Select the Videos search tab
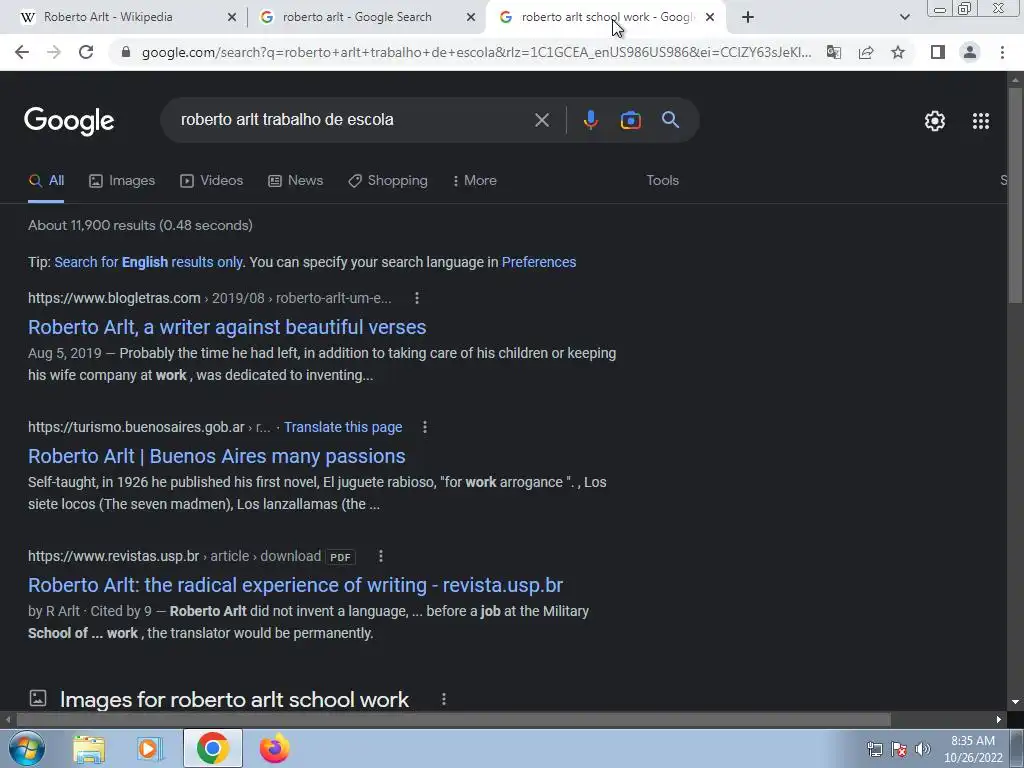Image resolution: width=1024 pixels, height=768 pixels. pos(212,181)
